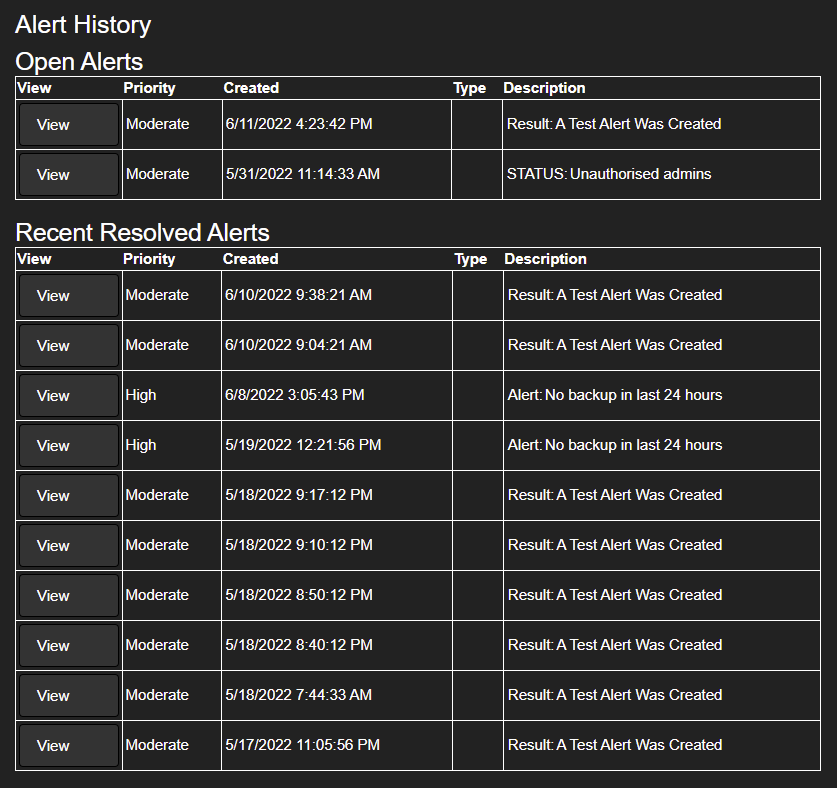The height and width of the screenshot is (788, 837).
Task: Click the Description header in Recent Resolved Alerts
Action: click(x=545, y=259)
